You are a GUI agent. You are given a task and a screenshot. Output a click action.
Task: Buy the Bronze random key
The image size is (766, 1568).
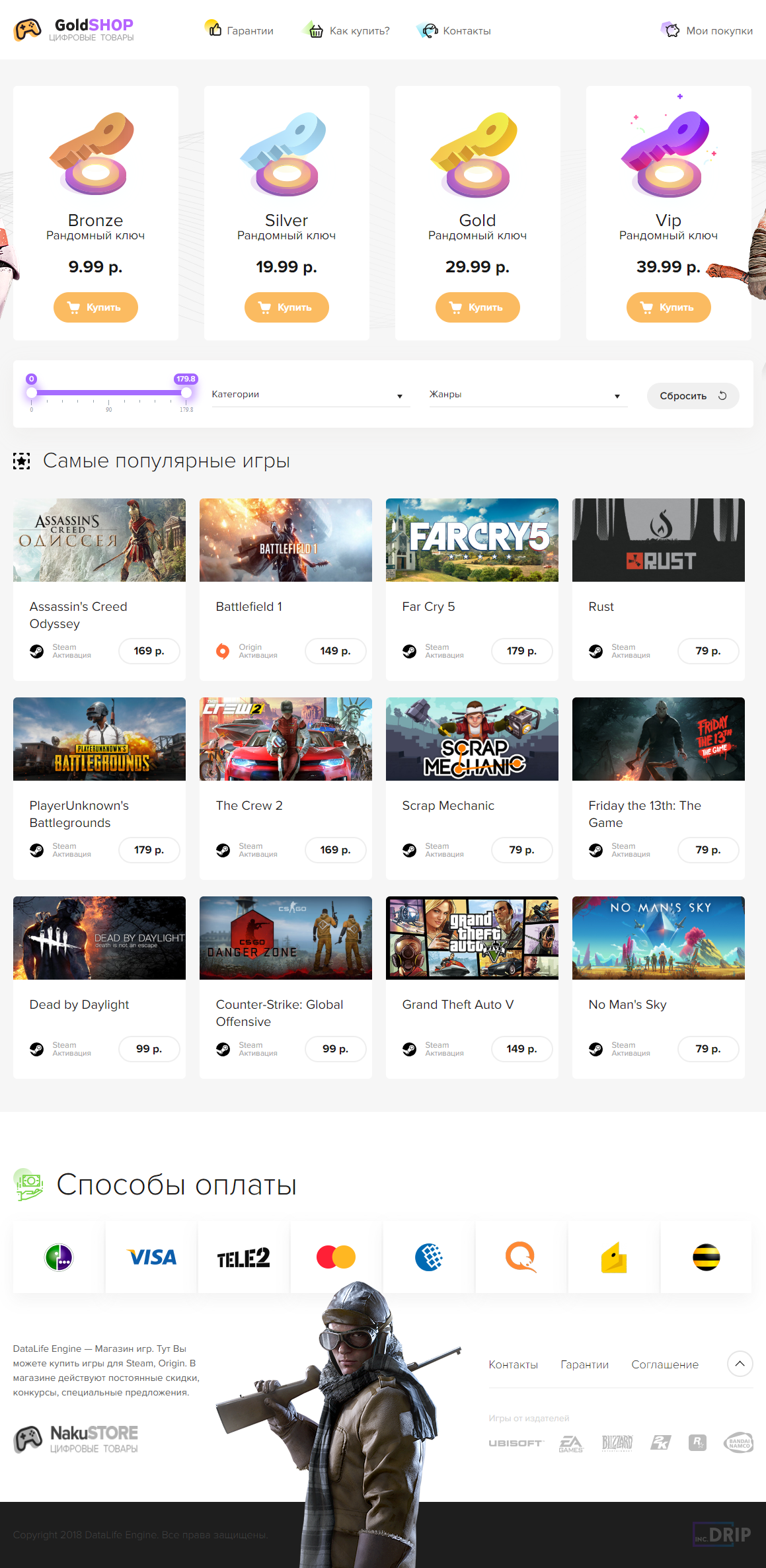(96, 307)
